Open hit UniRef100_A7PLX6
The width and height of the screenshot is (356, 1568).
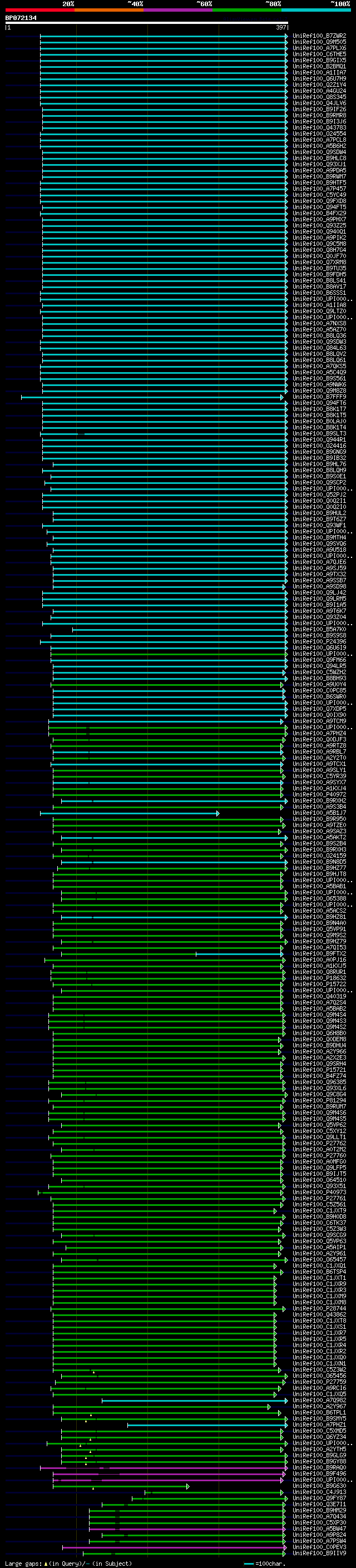(x=319, y=48)
